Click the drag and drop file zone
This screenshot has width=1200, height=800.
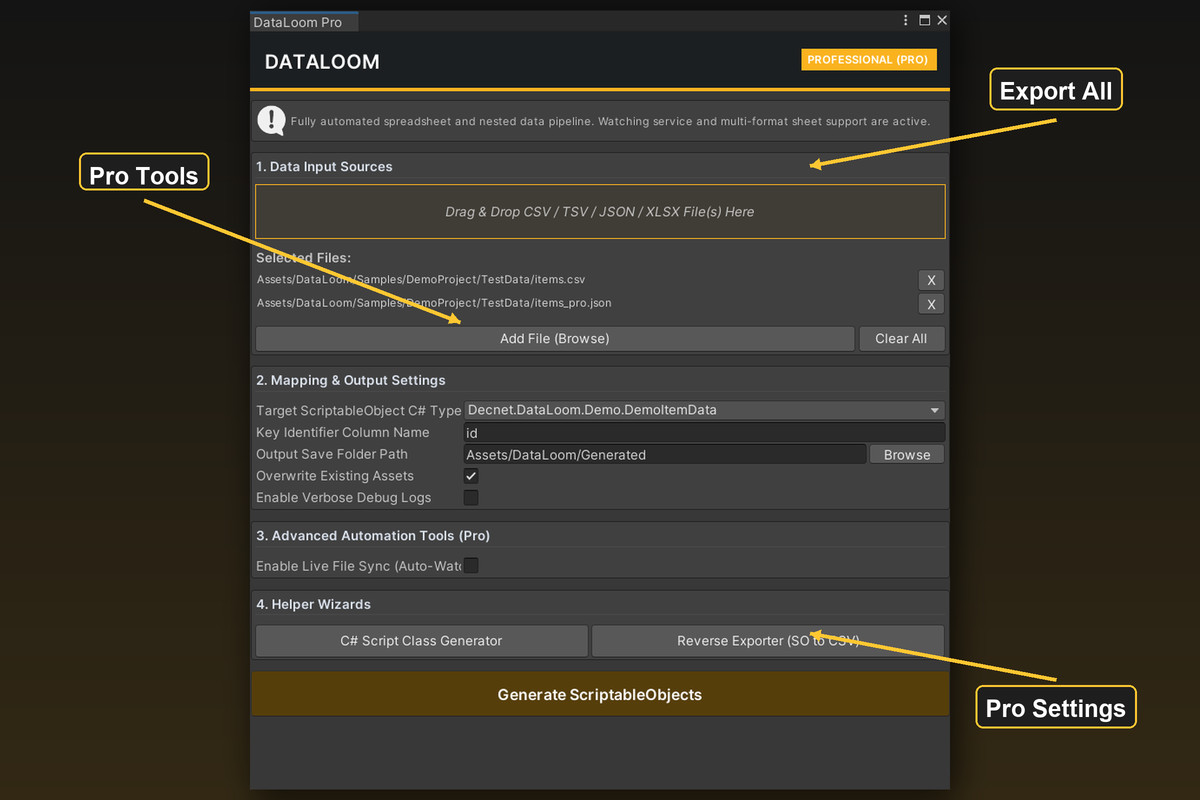(x=600, y=211)
